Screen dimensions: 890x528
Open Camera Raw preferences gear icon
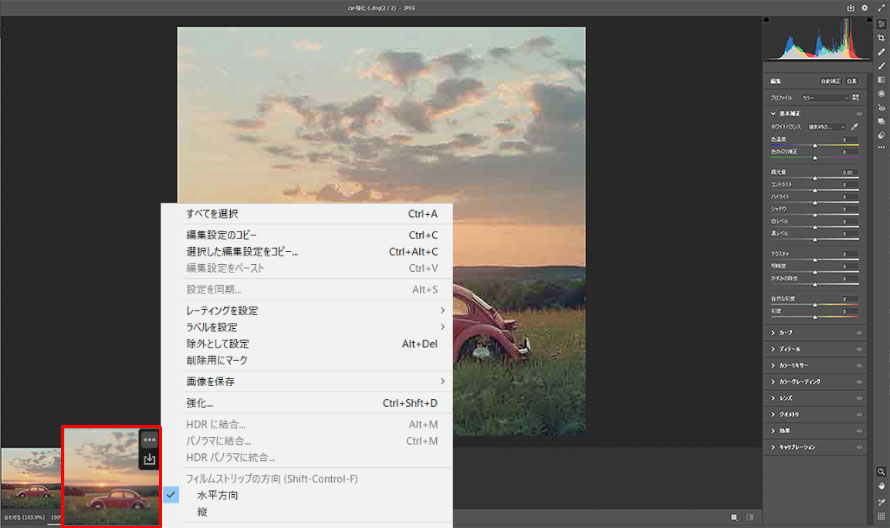coord(864,8)
